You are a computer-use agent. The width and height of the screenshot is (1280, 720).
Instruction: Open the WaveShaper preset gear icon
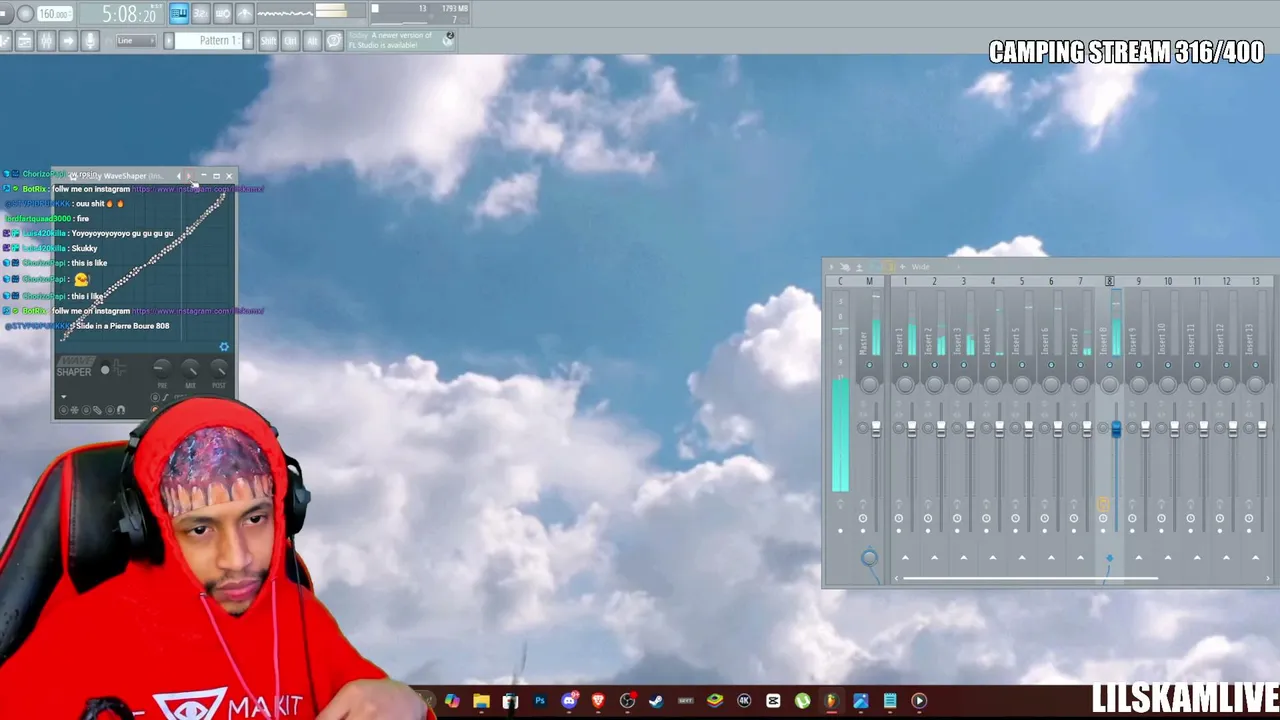pos(223,347)
